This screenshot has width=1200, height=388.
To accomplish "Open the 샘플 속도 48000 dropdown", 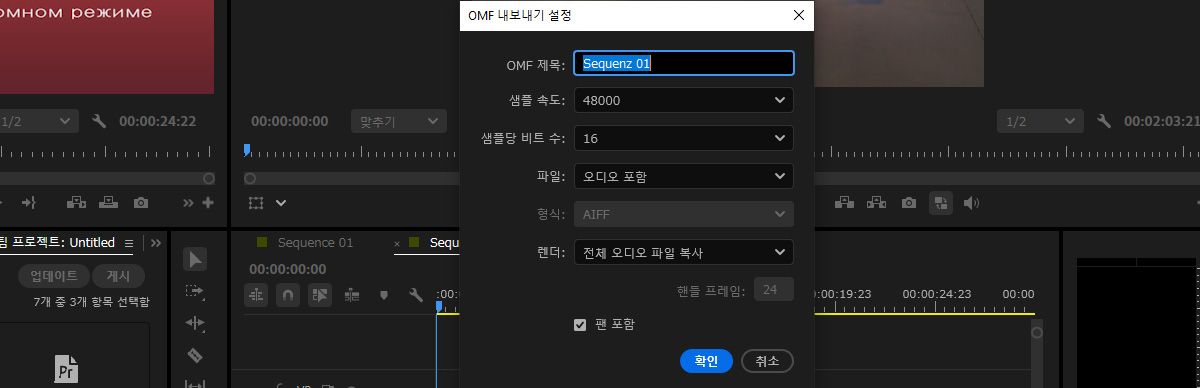I will click(684, 100).
